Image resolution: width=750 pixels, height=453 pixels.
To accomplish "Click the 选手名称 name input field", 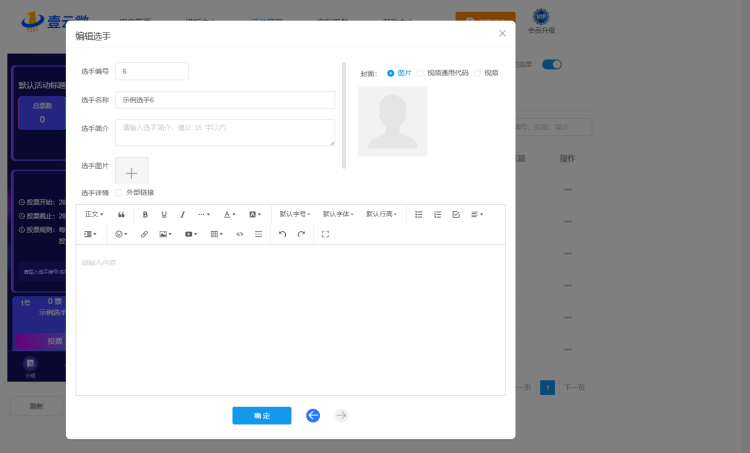I will click(x=225, y=100).
